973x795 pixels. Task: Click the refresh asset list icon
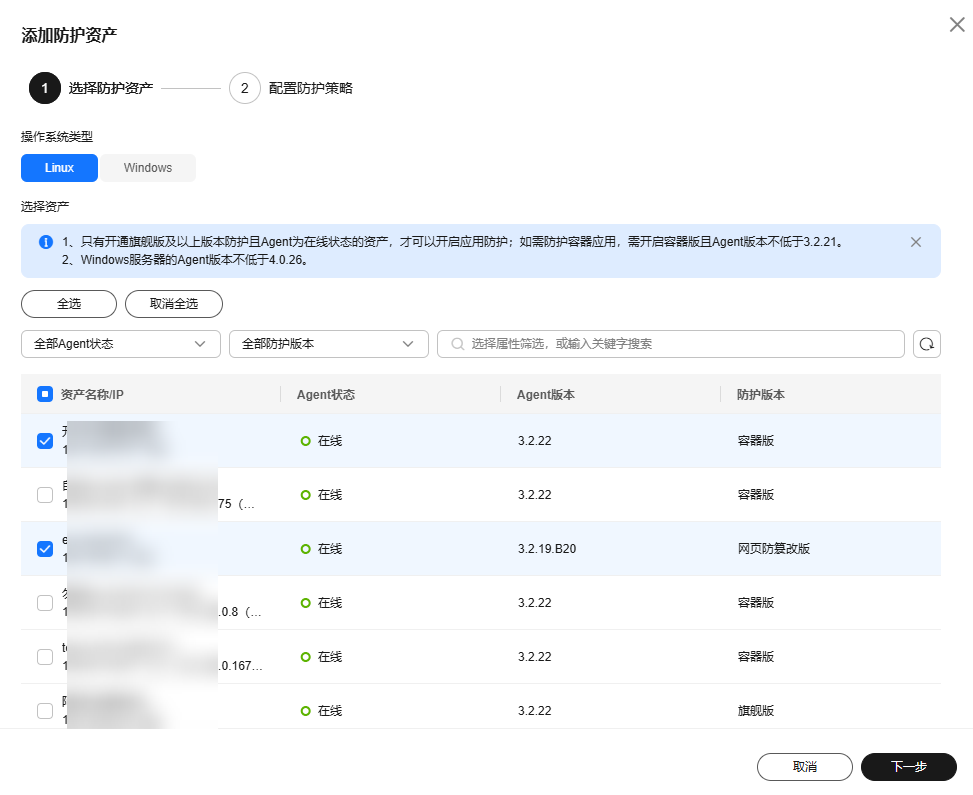pos(927,344)
